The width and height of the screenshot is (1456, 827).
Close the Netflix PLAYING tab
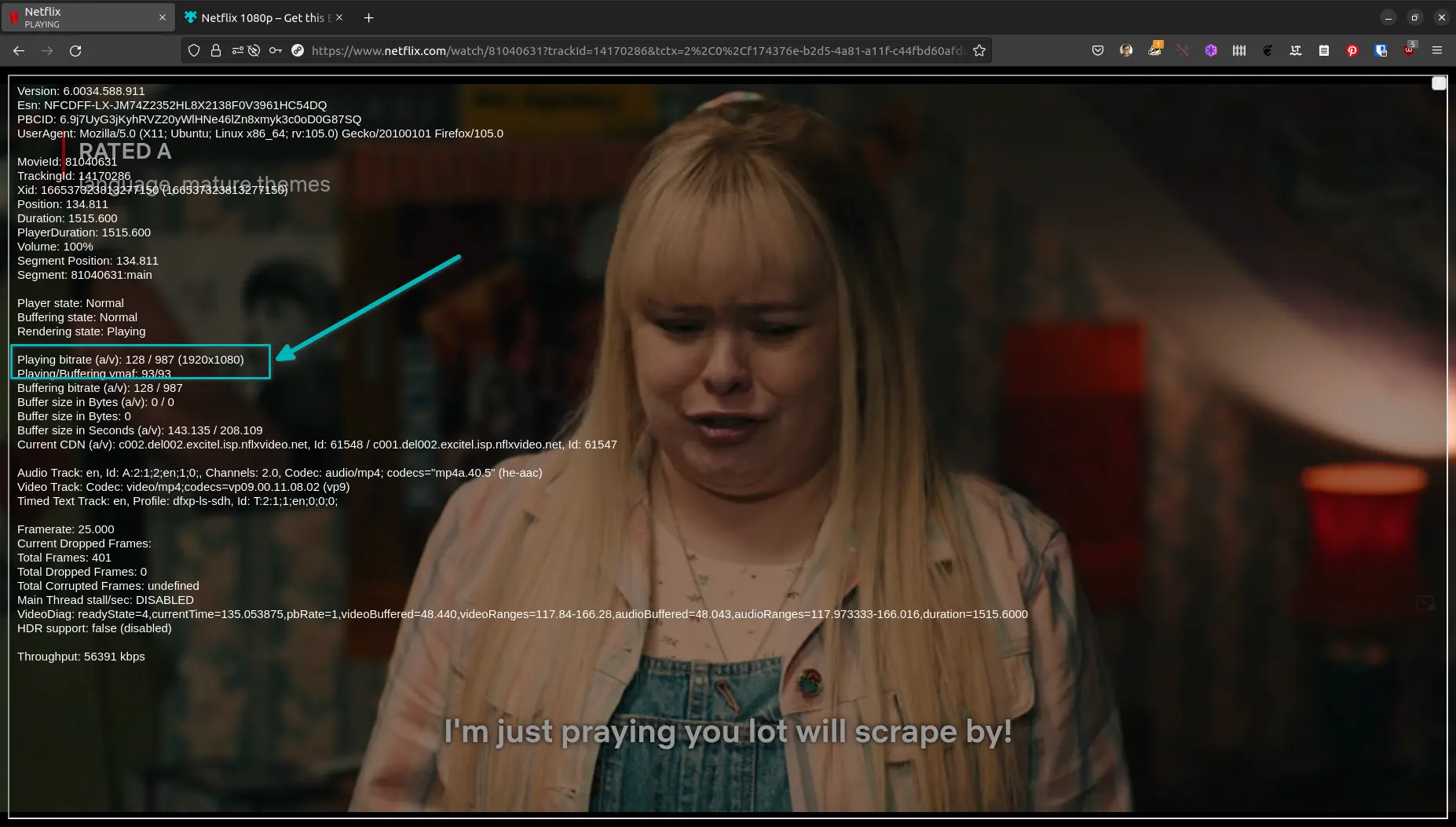click(x=163, y=17)
